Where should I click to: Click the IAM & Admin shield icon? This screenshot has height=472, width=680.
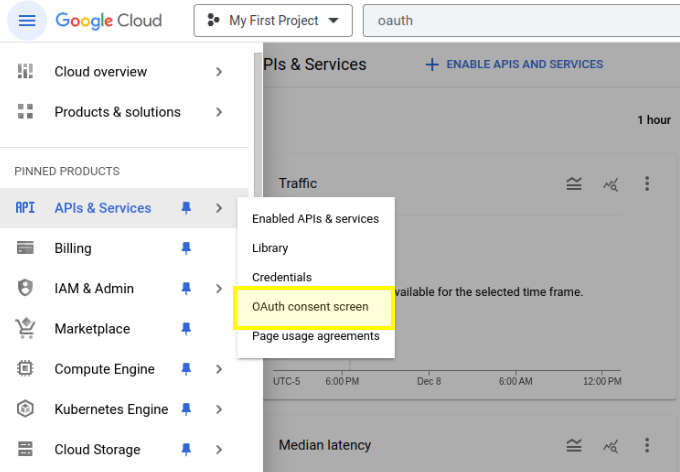(x=25, y=288)
